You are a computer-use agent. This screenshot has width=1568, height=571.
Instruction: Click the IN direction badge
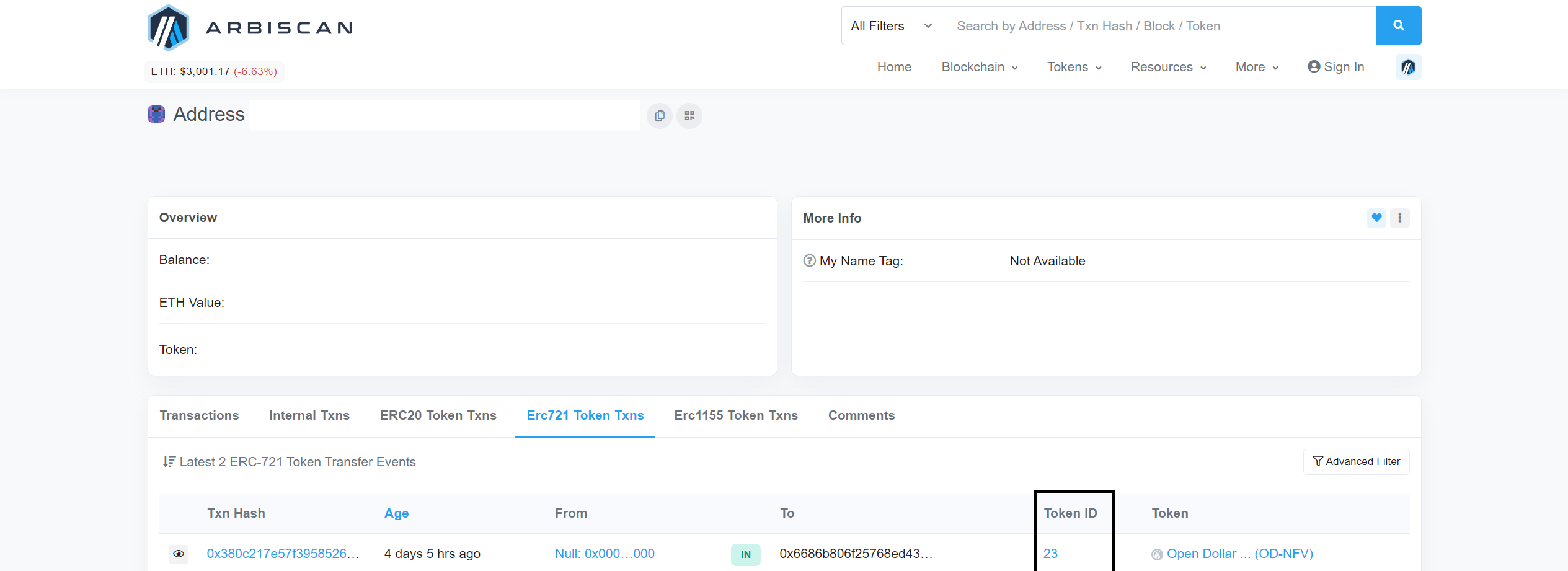(746, 554)
